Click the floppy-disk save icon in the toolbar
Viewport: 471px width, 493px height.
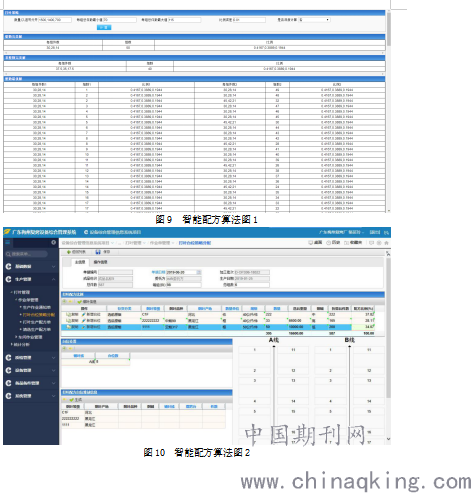tap(98, 252)
